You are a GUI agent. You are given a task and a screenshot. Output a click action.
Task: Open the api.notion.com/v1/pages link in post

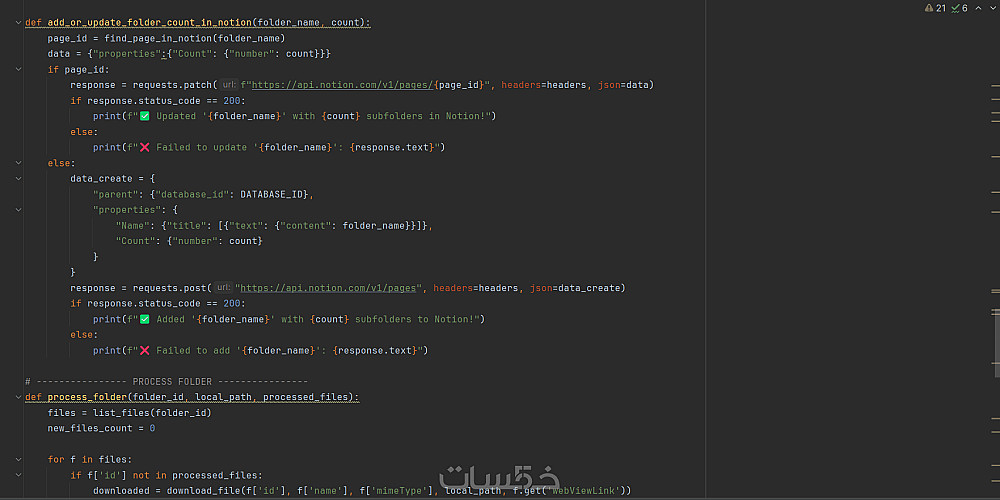click(329, 288)
